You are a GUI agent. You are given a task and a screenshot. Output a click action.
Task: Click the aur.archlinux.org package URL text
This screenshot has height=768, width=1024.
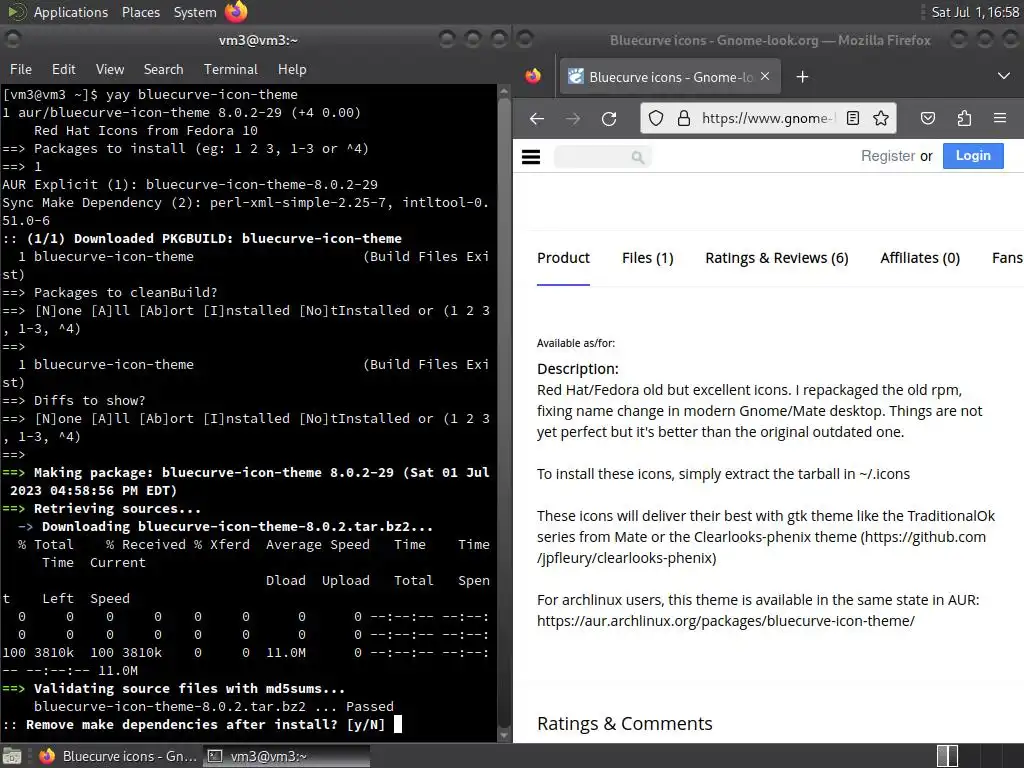(726, 621)
